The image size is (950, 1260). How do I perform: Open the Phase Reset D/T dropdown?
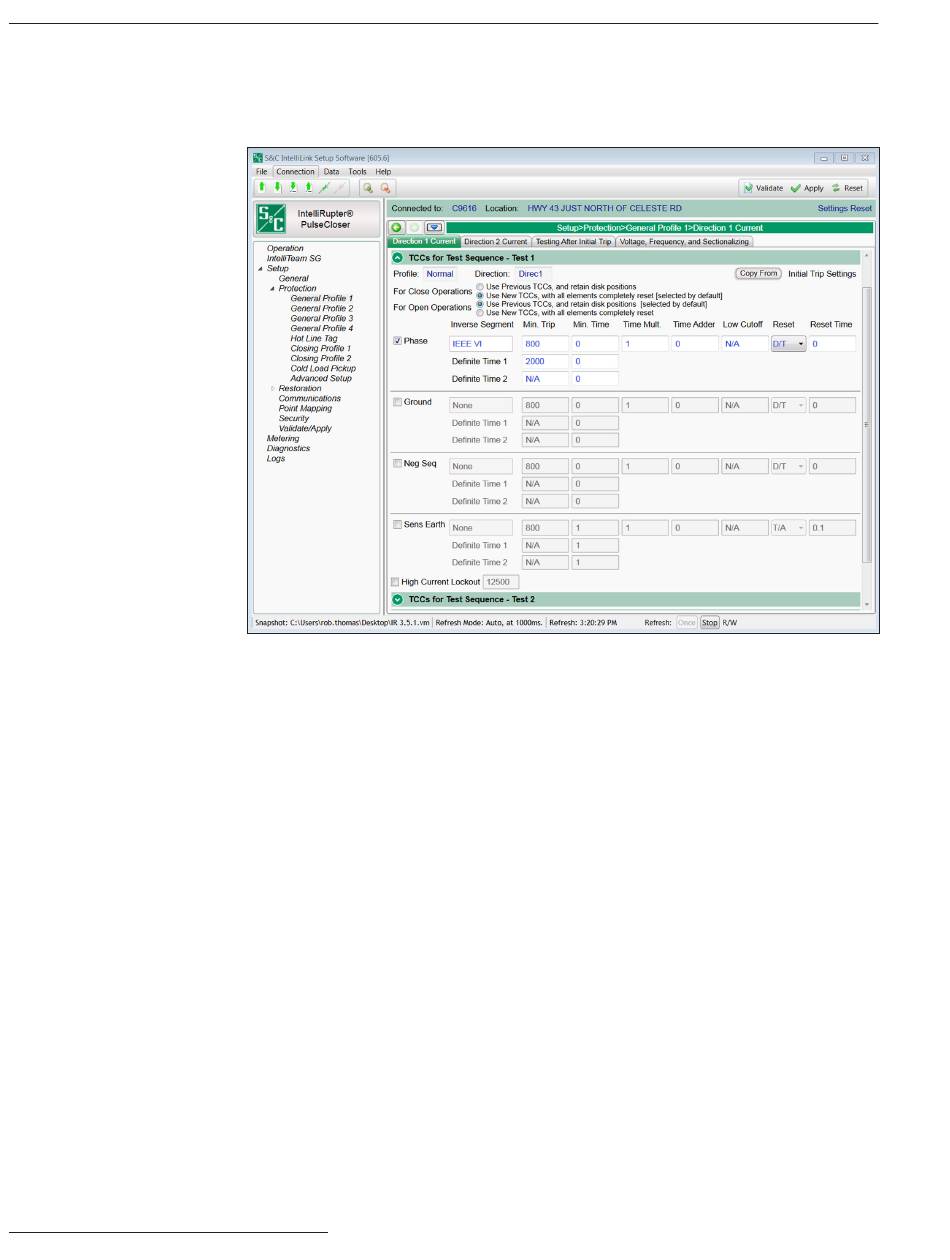(788, 343)
